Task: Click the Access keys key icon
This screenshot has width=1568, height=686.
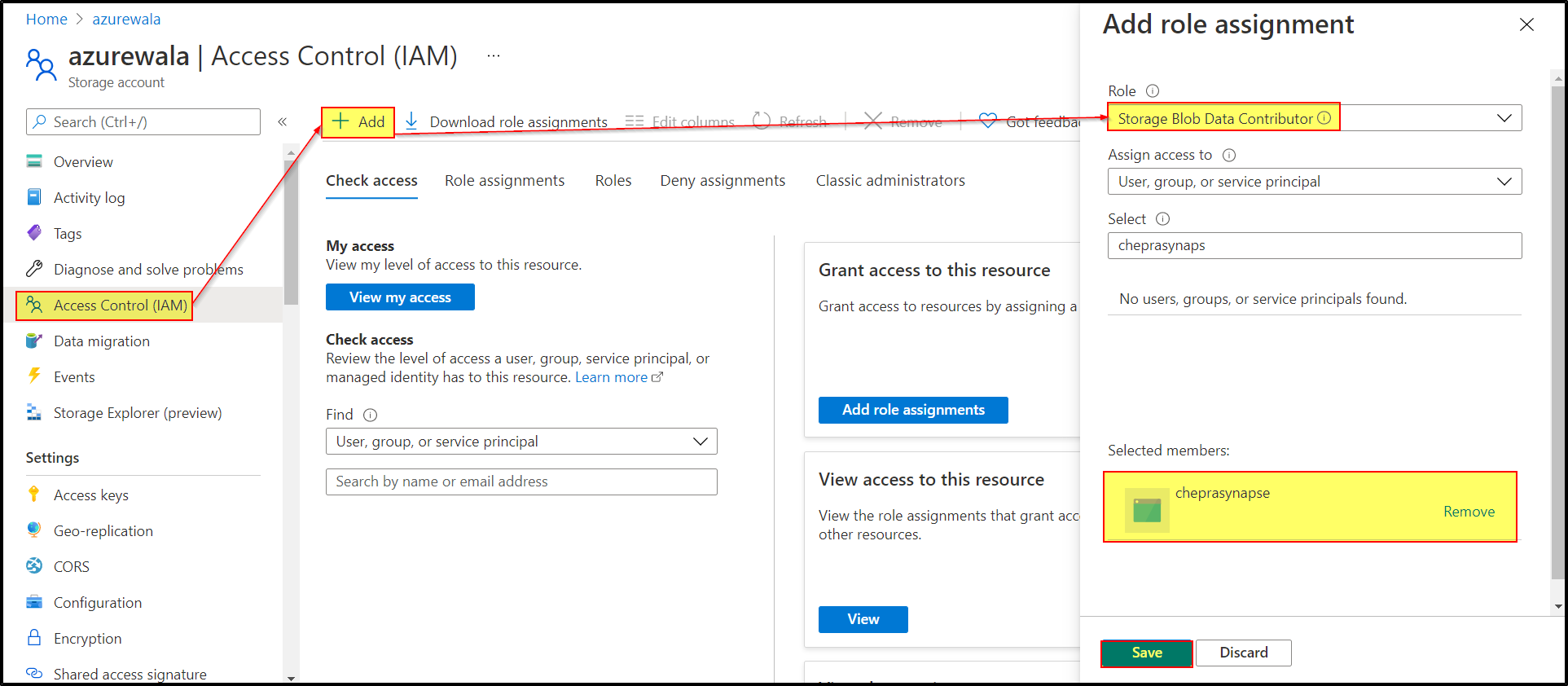Action: point(34,494)
